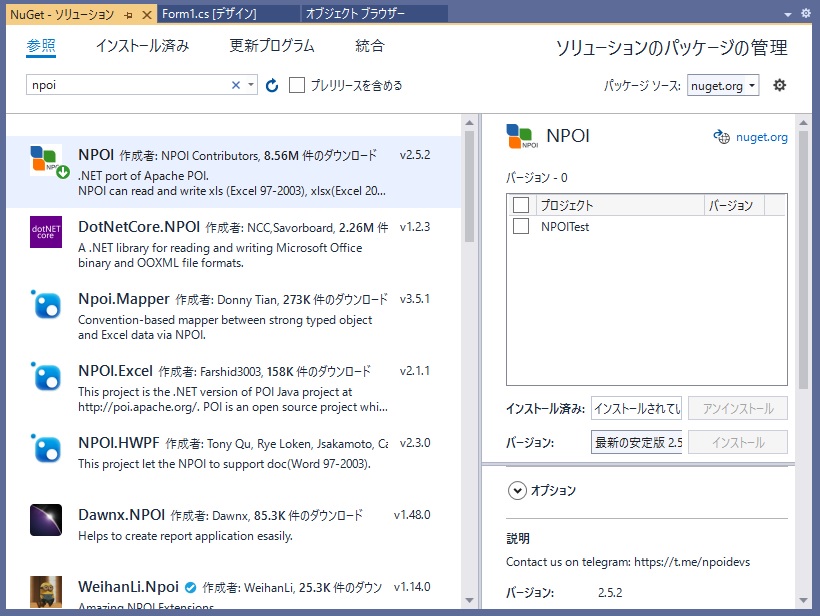The width and height of the screenshot is (820, 616).
Task: Click the NPOITest project name
Action: pyautogui.click(x=565, y=227)
